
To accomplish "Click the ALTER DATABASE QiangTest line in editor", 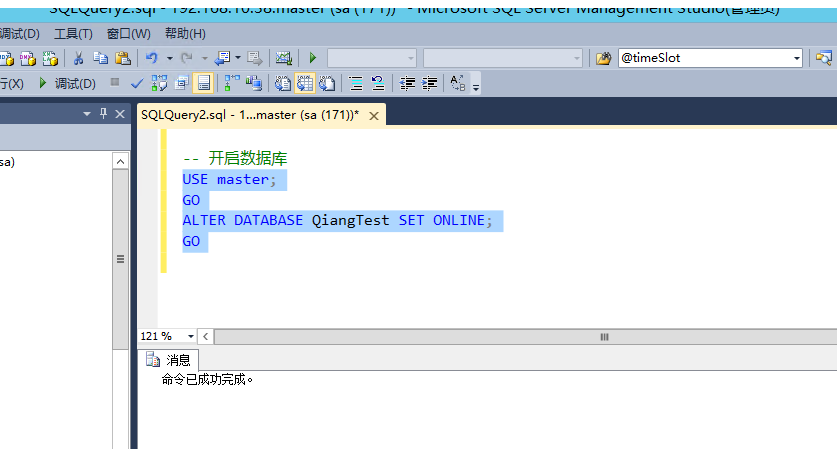I will (336, 220).
